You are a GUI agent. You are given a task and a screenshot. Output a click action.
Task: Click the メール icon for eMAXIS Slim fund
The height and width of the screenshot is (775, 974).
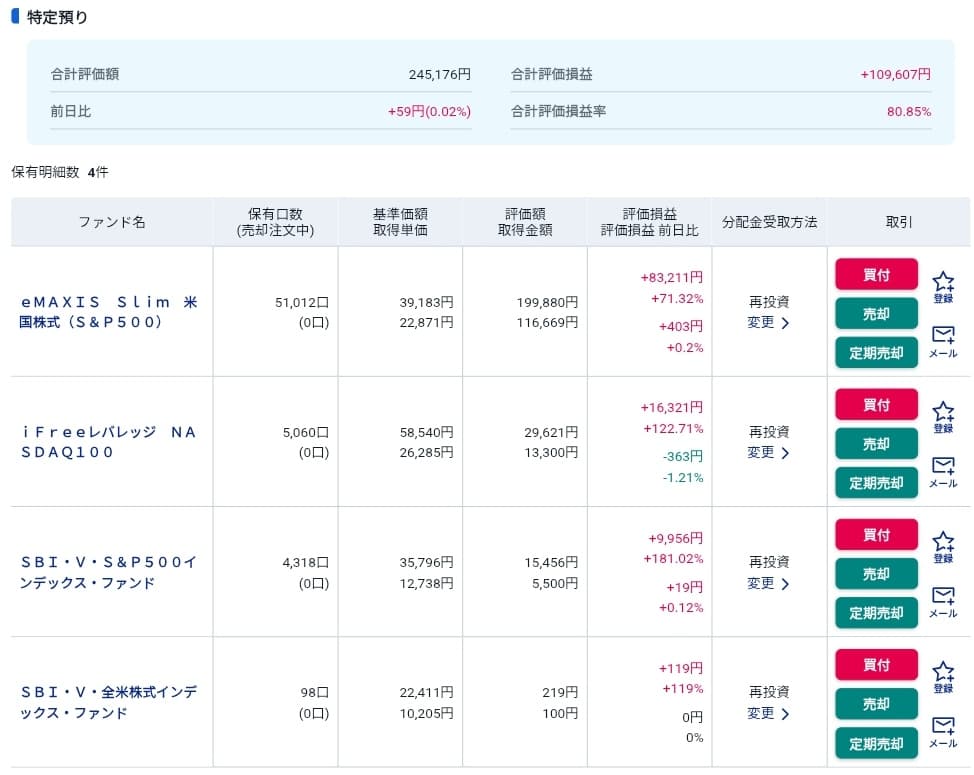tap(943, 338)
